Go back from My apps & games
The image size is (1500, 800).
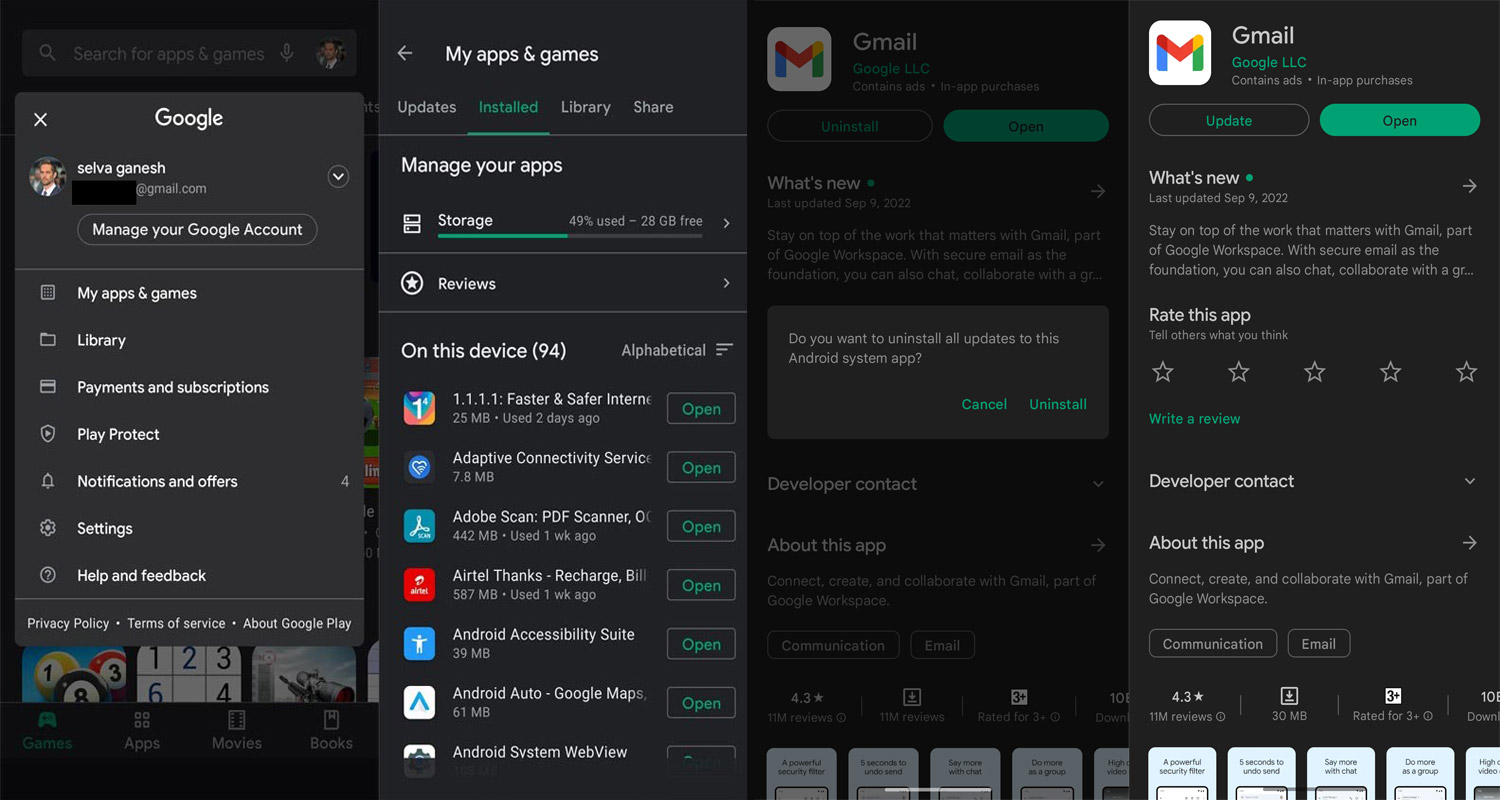[405, 54]
